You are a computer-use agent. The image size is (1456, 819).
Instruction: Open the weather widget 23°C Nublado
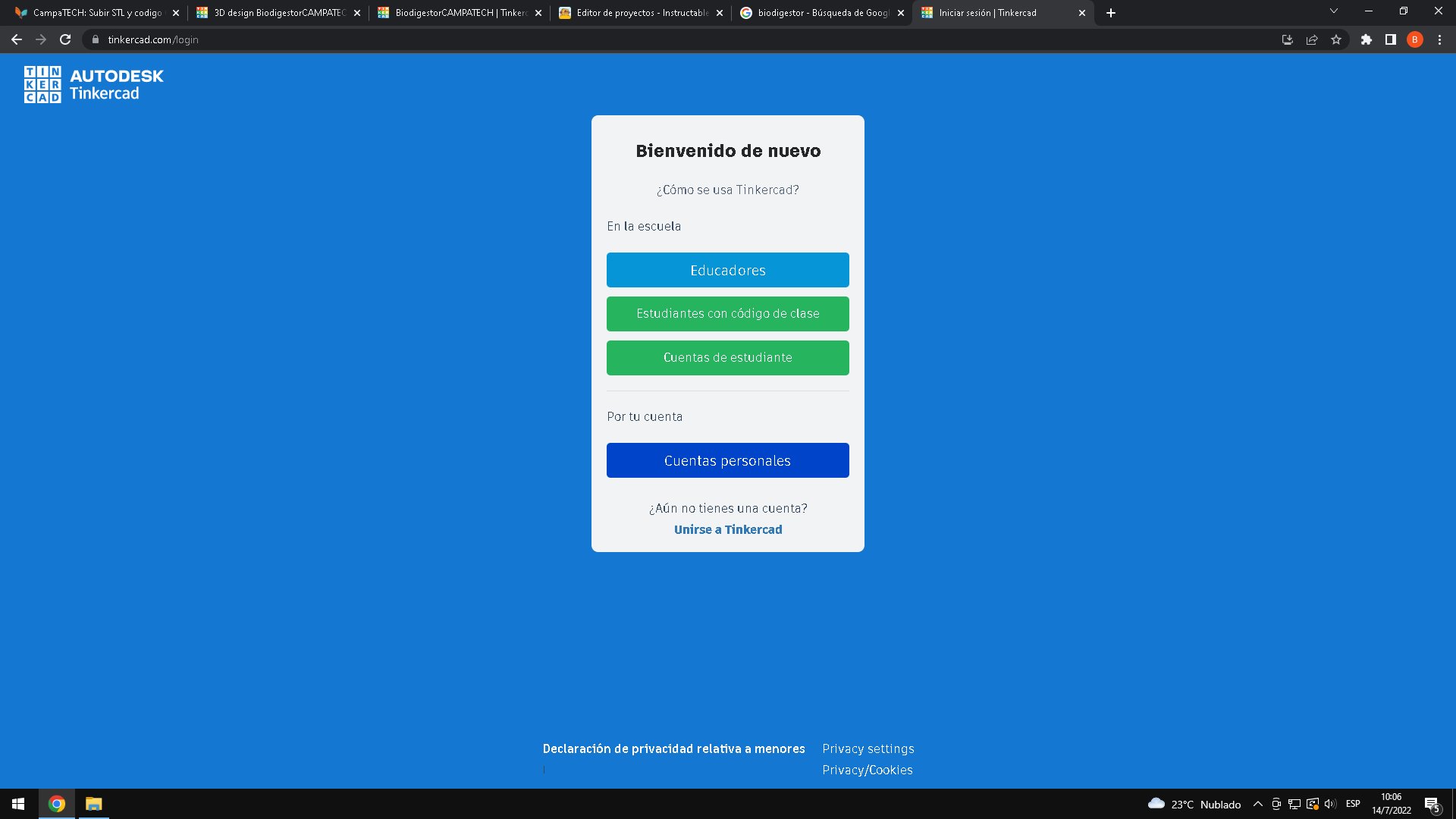click(x=1194, y=804)
